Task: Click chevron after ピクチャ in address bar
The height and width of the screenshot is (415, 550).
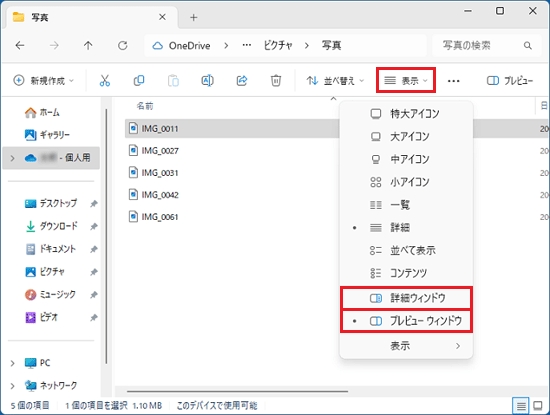Action: coord(307,46)
